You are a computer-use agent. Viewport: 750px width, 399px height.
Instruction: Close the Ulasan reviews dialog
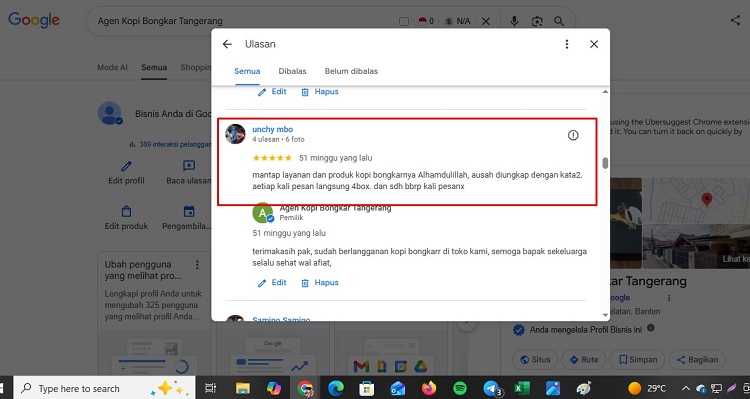click(594, 44)
